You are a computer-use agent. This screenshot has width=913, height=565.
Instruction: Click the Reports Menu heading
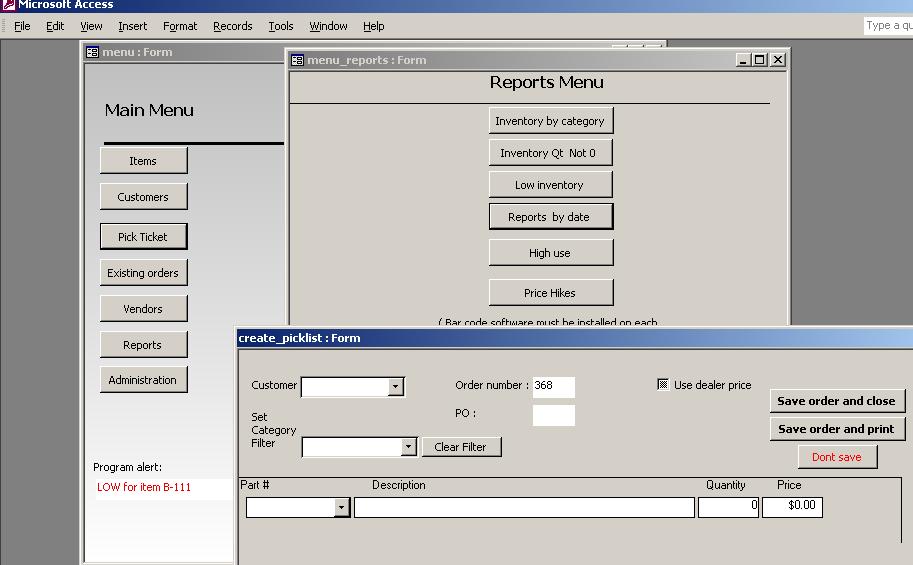tap(546, 82)
